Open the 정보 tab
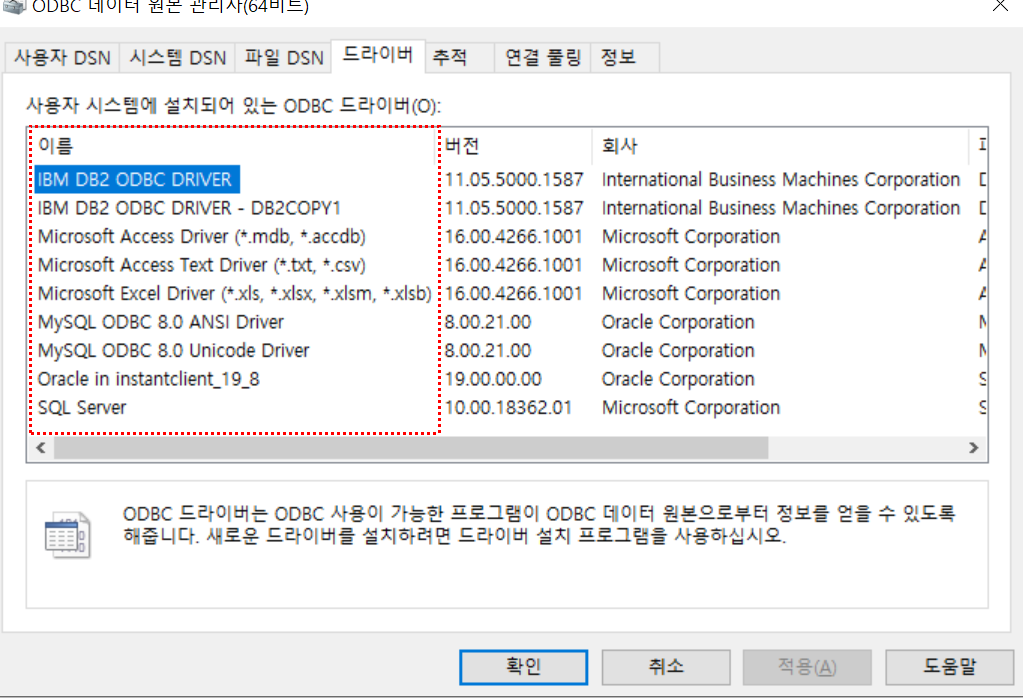The width and height of the screenshot is (1023, 698). coord(624,57)
